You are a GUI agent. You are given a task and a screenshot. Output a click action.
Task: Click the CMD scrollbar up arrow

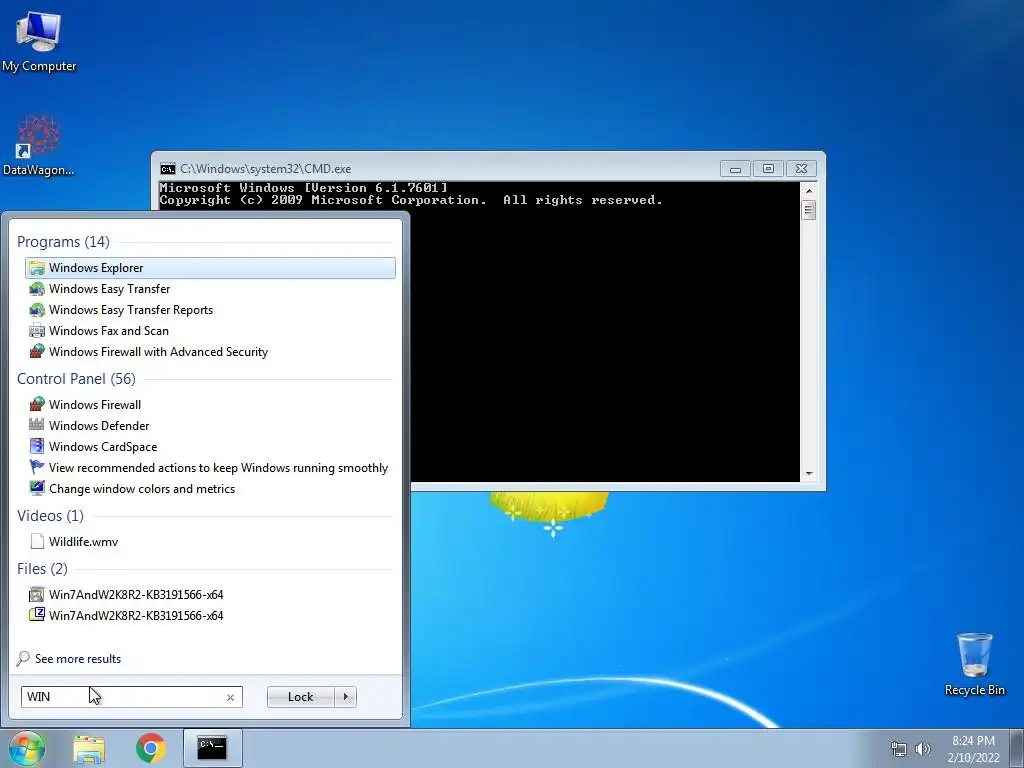809,191
